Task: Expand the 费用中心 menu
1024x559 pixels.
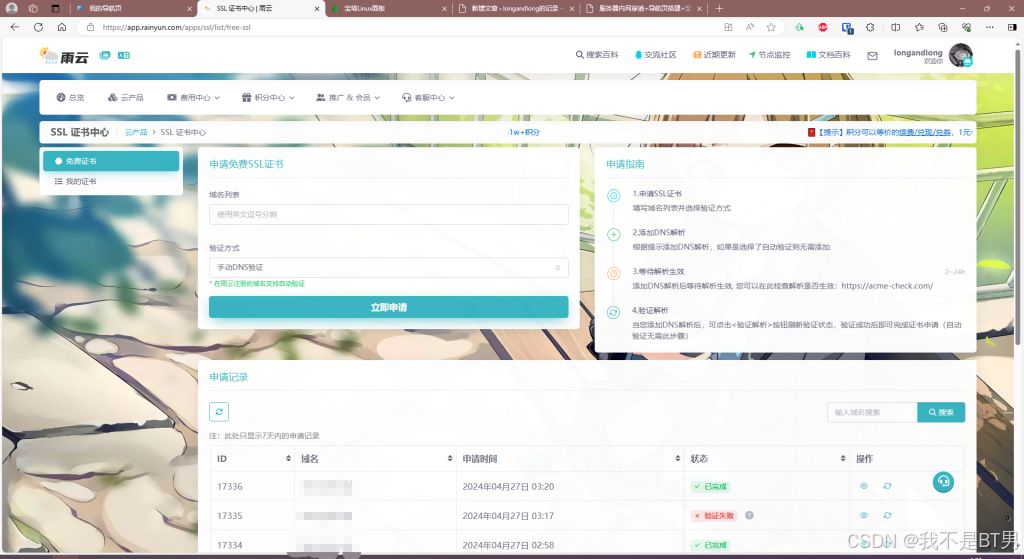Action: coord(193,97)
